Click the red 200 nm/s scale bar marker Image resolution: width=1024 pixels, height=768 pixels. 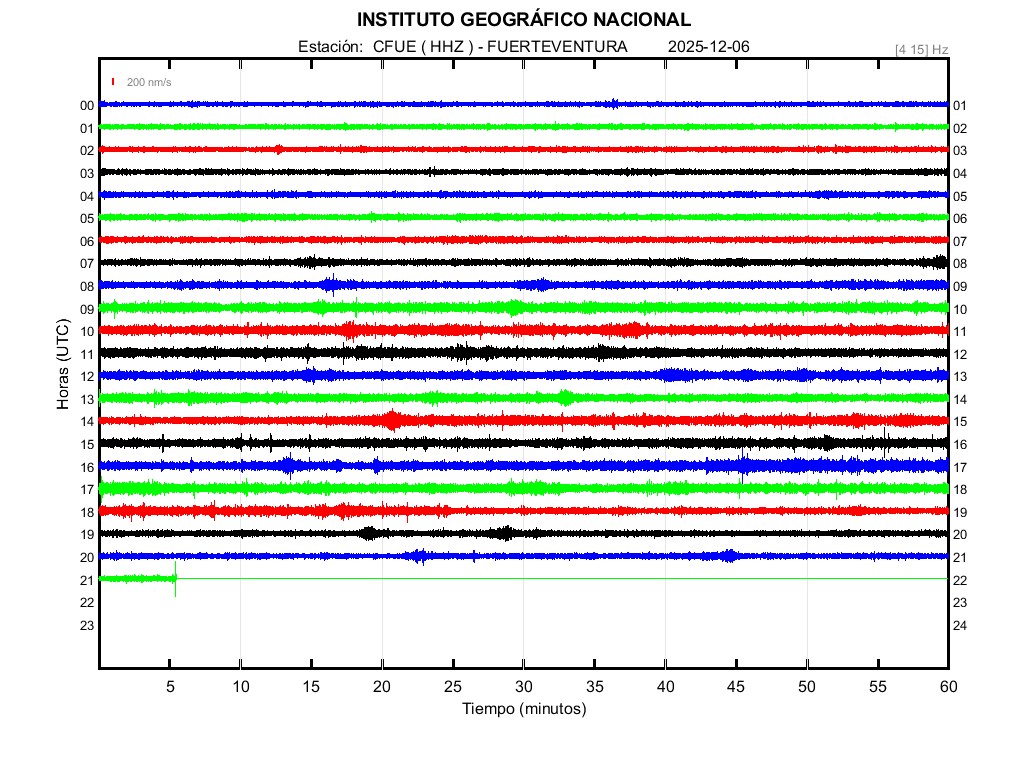point(114,82)
